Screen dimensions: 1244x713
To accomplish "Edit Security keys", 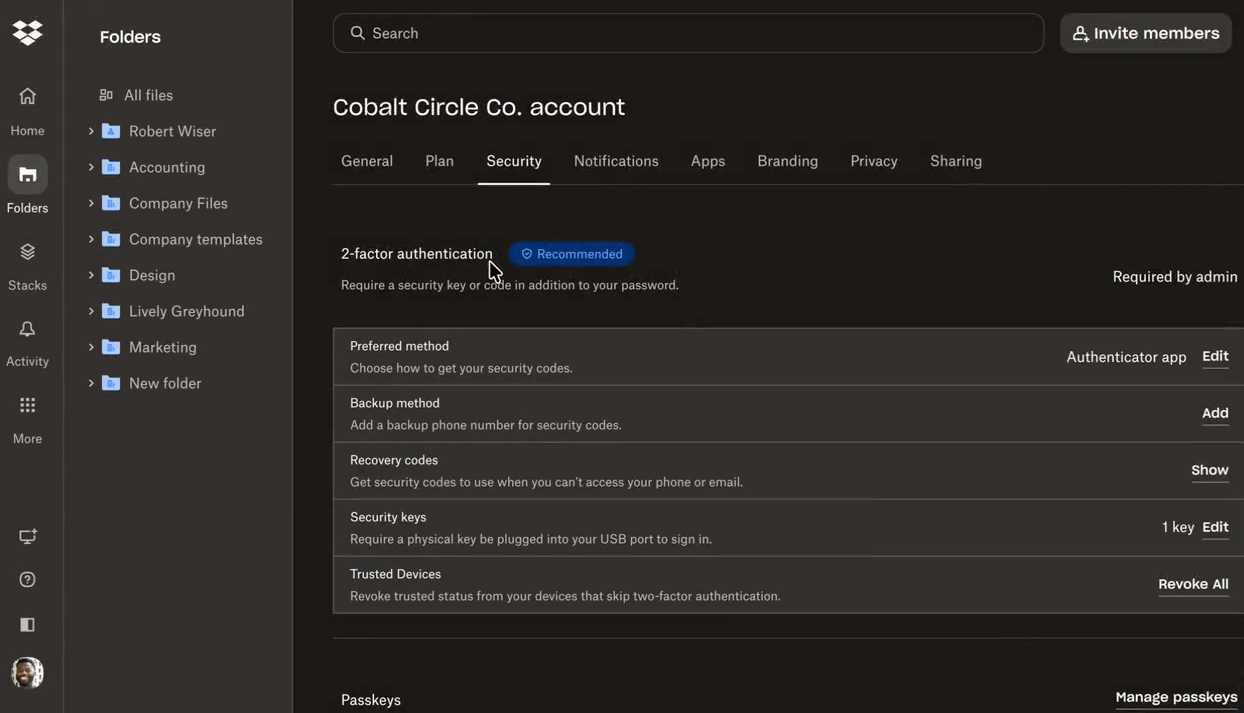I will coord(1215,528).
